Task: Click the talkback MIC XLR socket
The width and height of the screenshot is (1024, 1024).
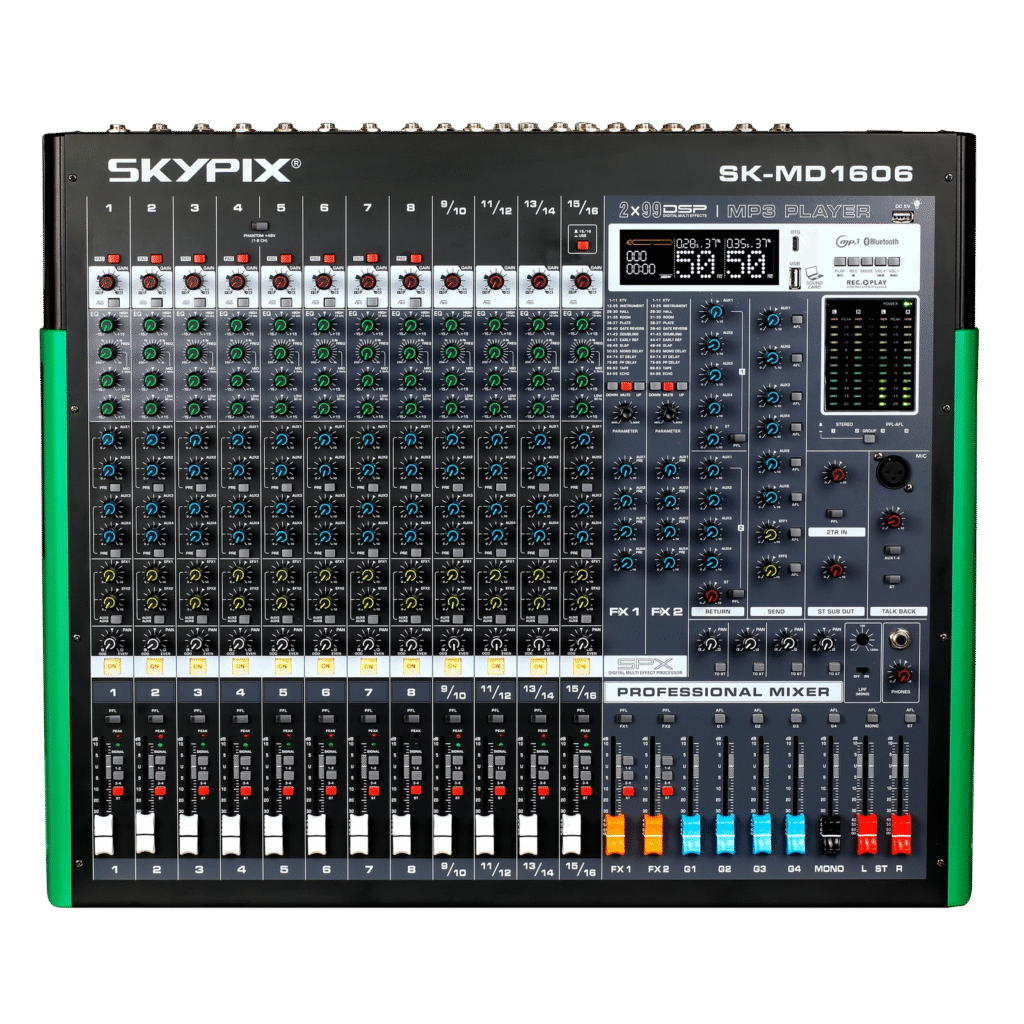Action: click(x=893, y=472)
